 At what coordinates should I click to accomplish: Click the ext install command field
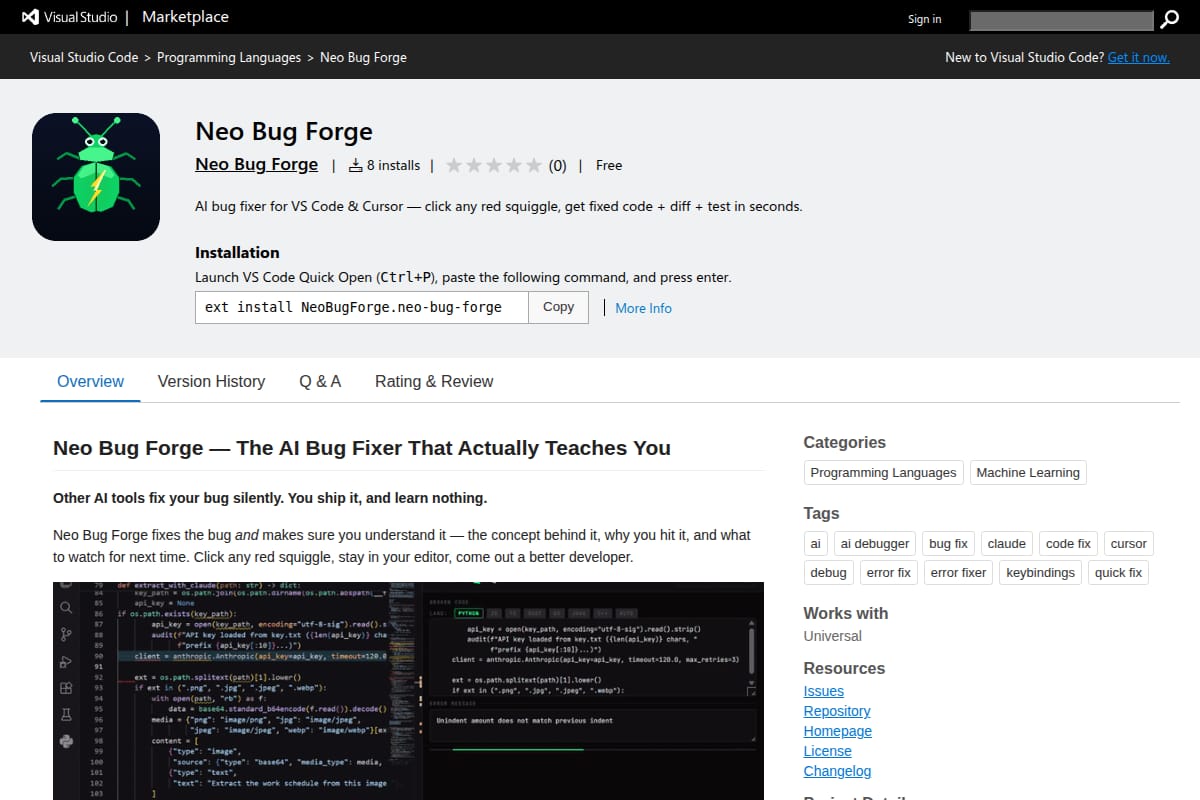[x=361, y=307]
